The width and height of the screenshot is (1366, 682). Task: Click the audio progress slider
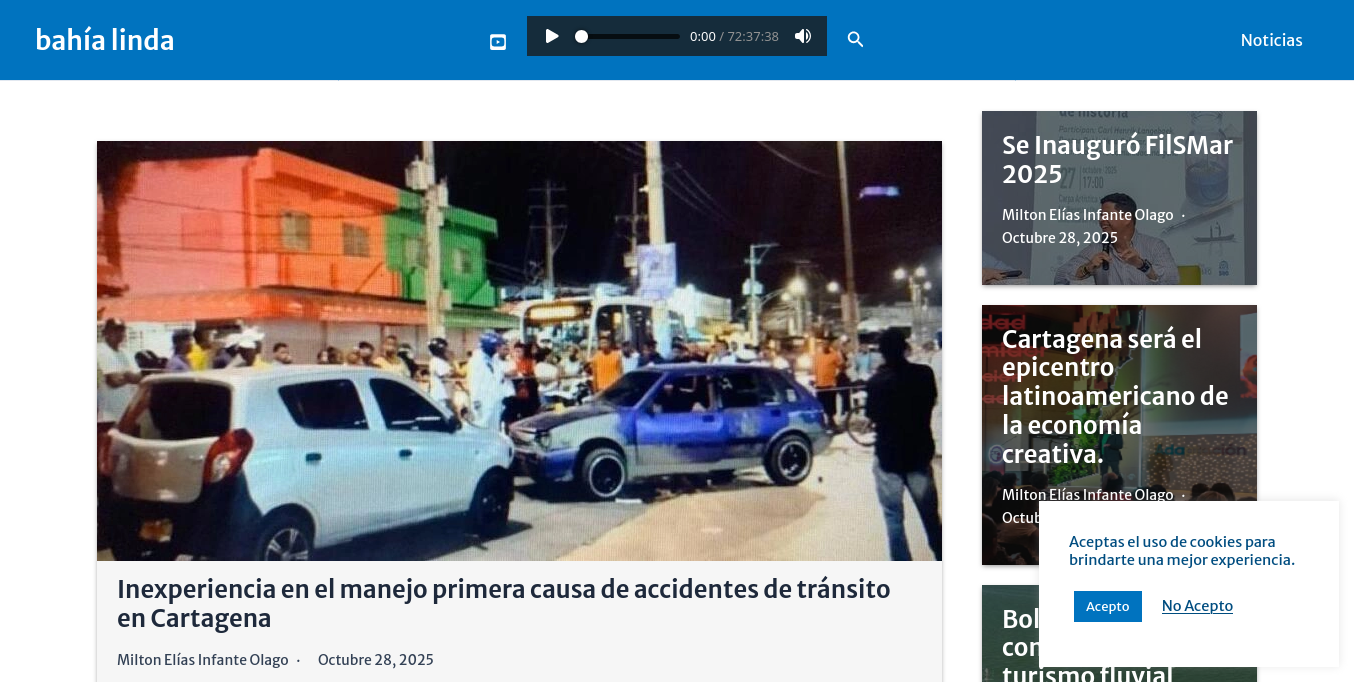(x=630, y=37)
